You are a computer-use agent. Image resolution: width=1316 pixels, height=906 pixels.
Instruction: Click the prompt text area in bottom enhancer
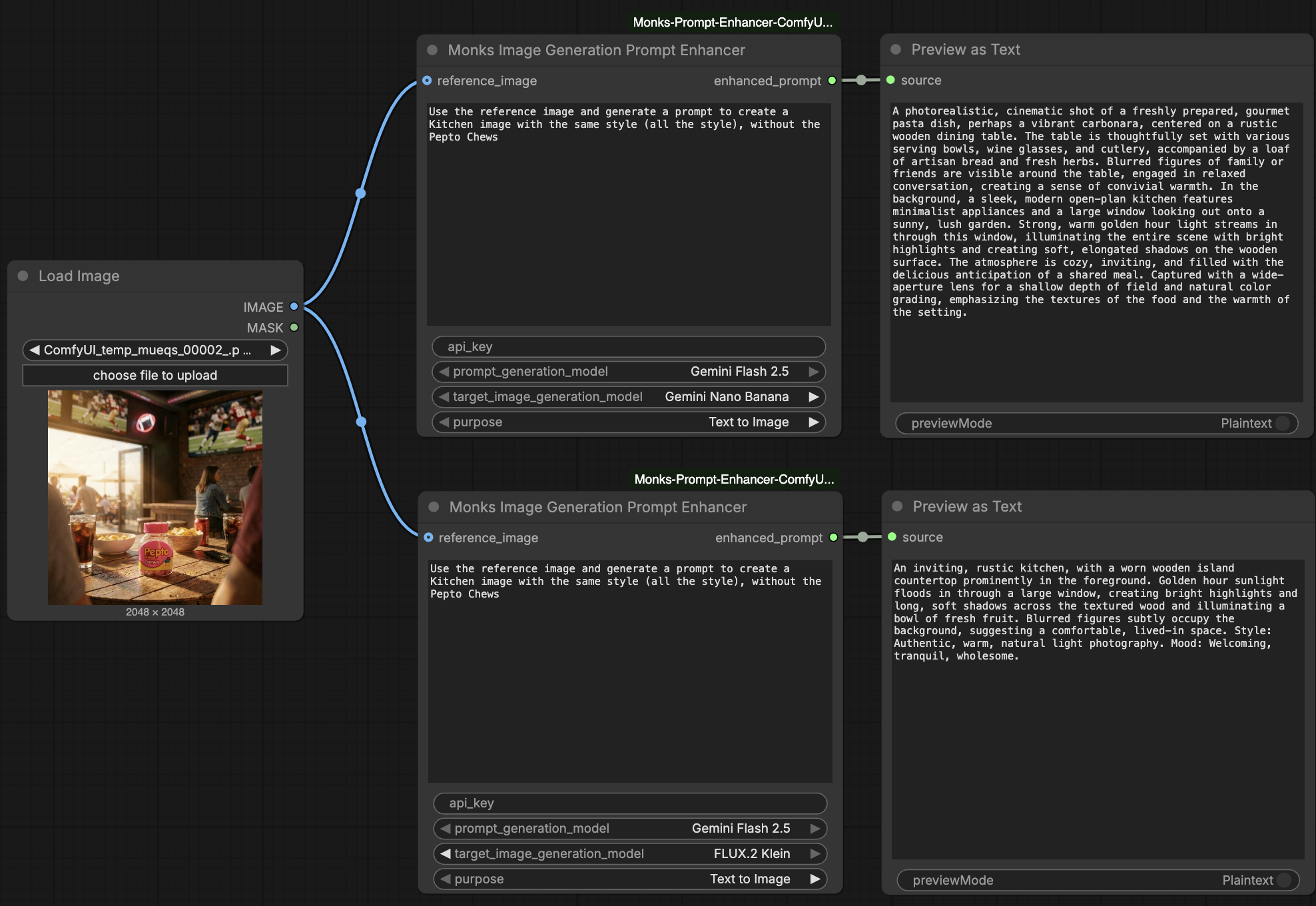[630, 672]
